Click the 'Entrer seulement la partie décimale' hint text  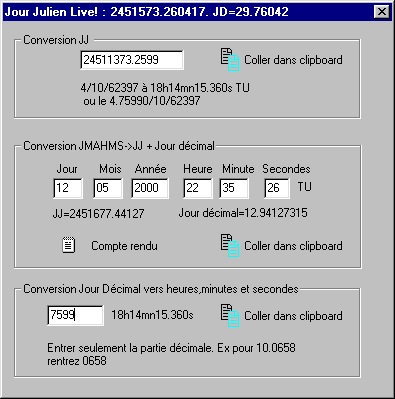(171, 348)
